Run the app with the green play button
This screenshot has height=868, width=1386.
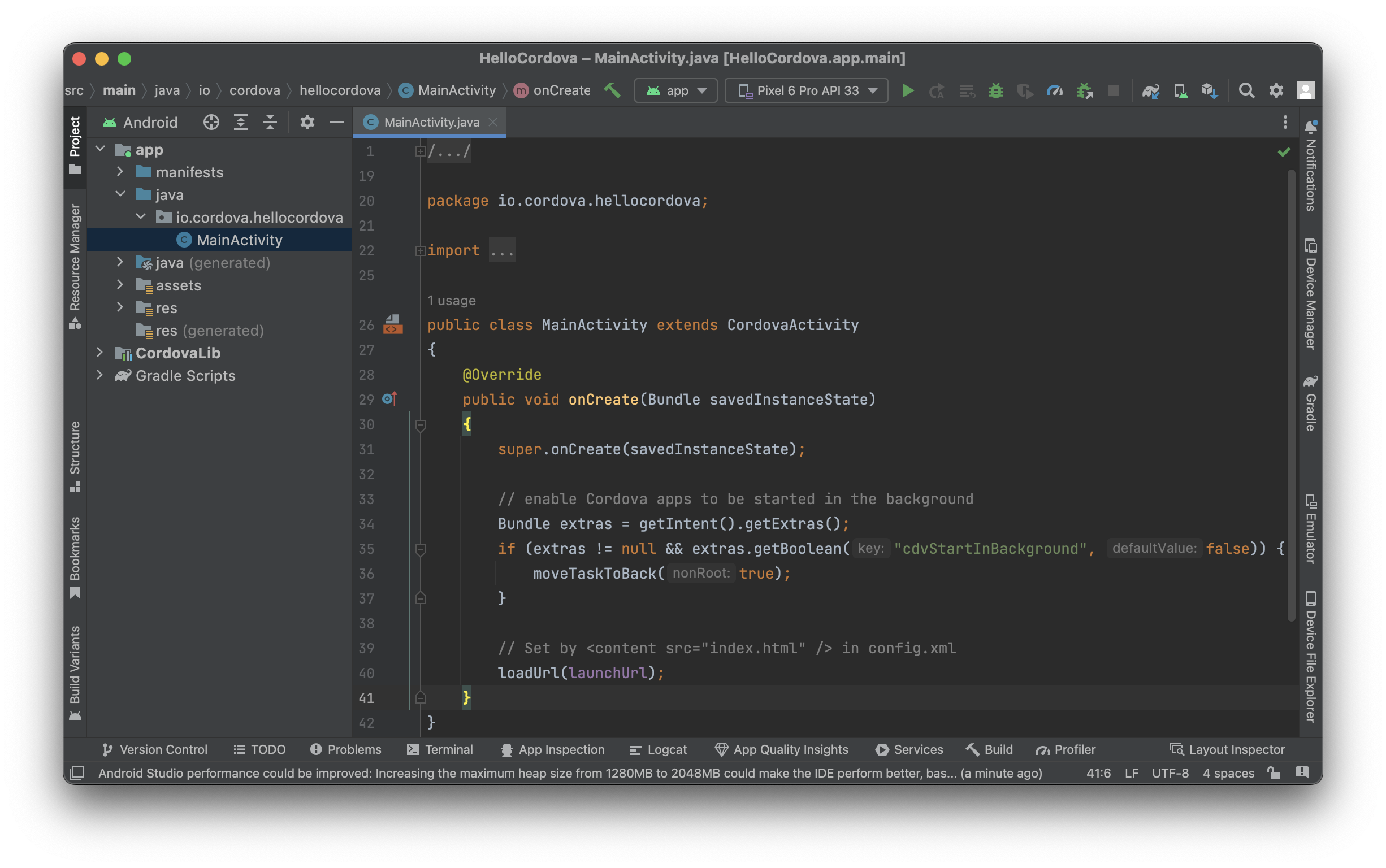[908, 91]
